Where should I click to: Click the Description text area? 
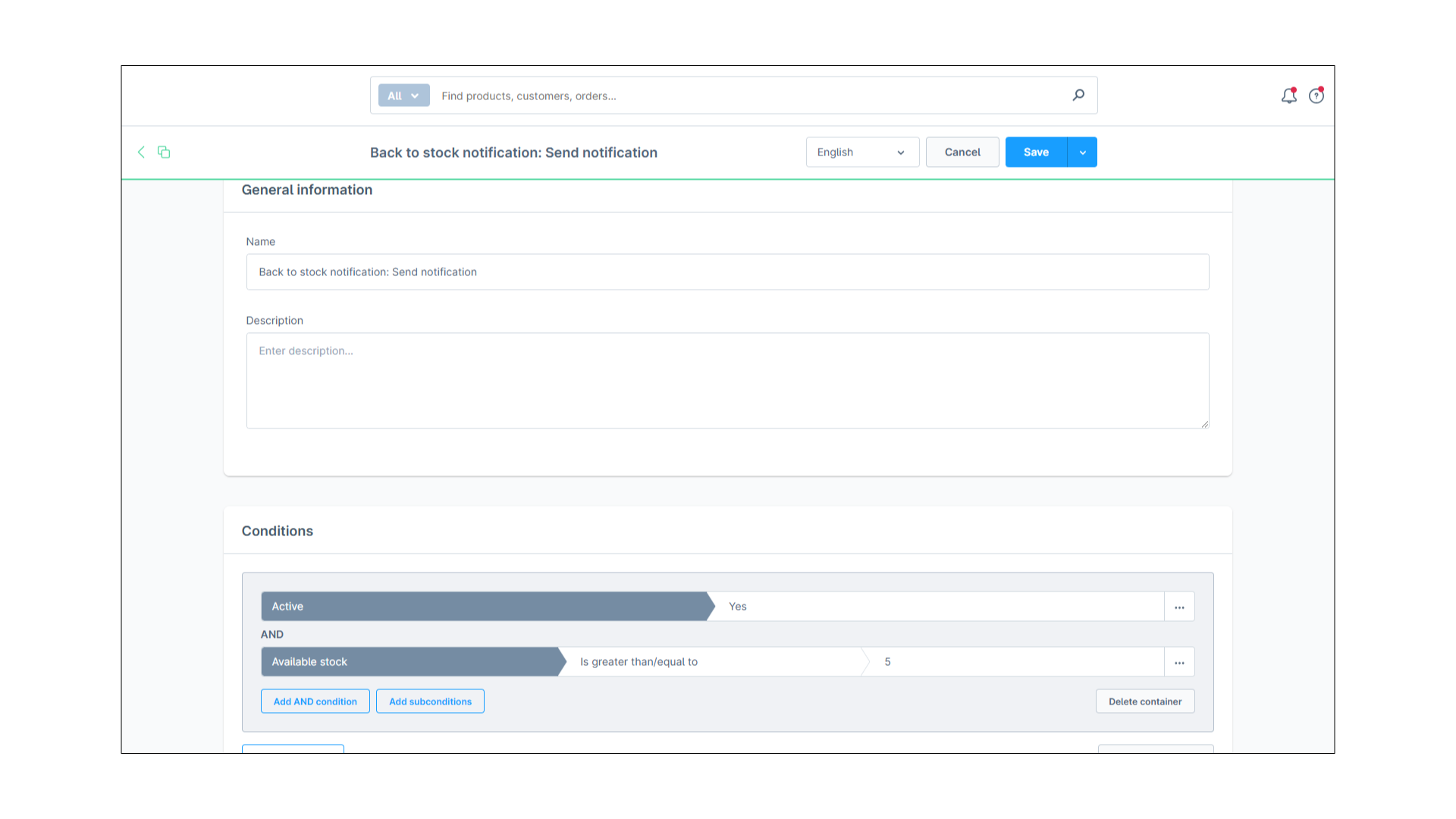[727, 380]
